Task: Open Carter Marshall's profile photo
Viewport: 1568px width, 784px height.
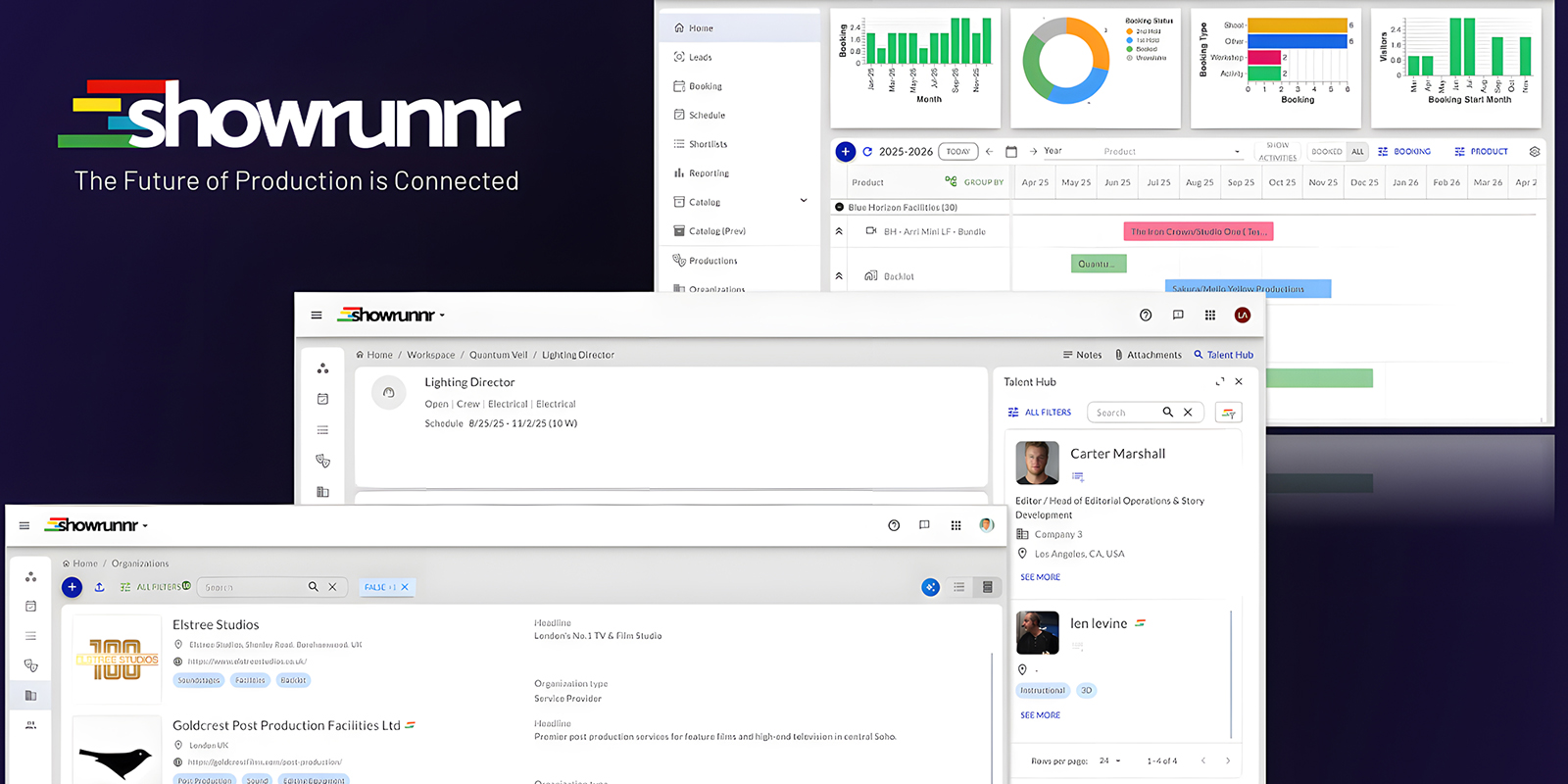Action: [x=1037, y=463]
